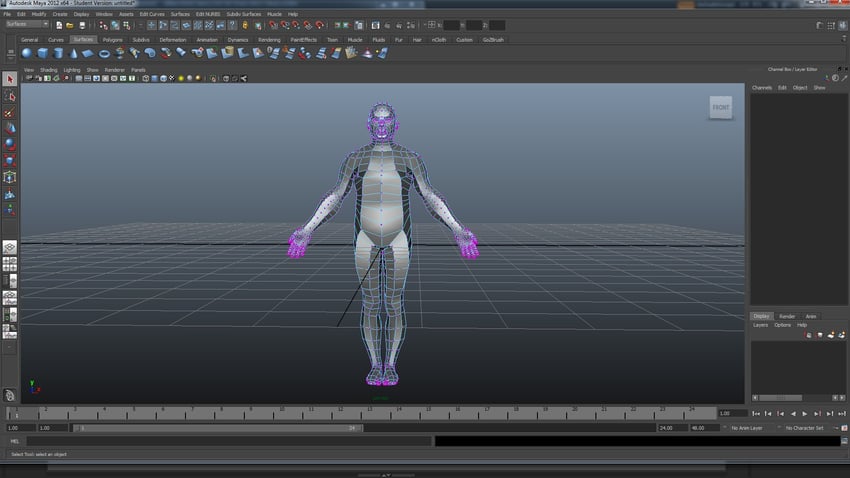
Task: Create a NURBS cone from shelf
Action: click(x=73, y=53)
